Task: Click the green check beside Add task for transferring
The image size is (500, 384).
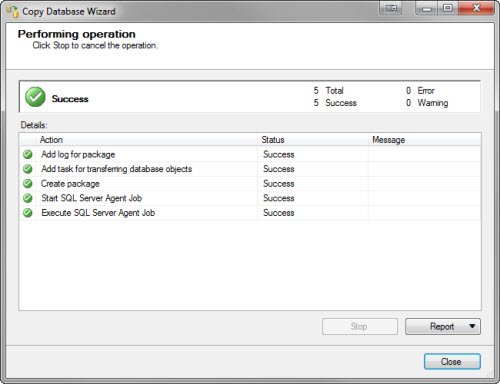Action: tap(28, 169)
